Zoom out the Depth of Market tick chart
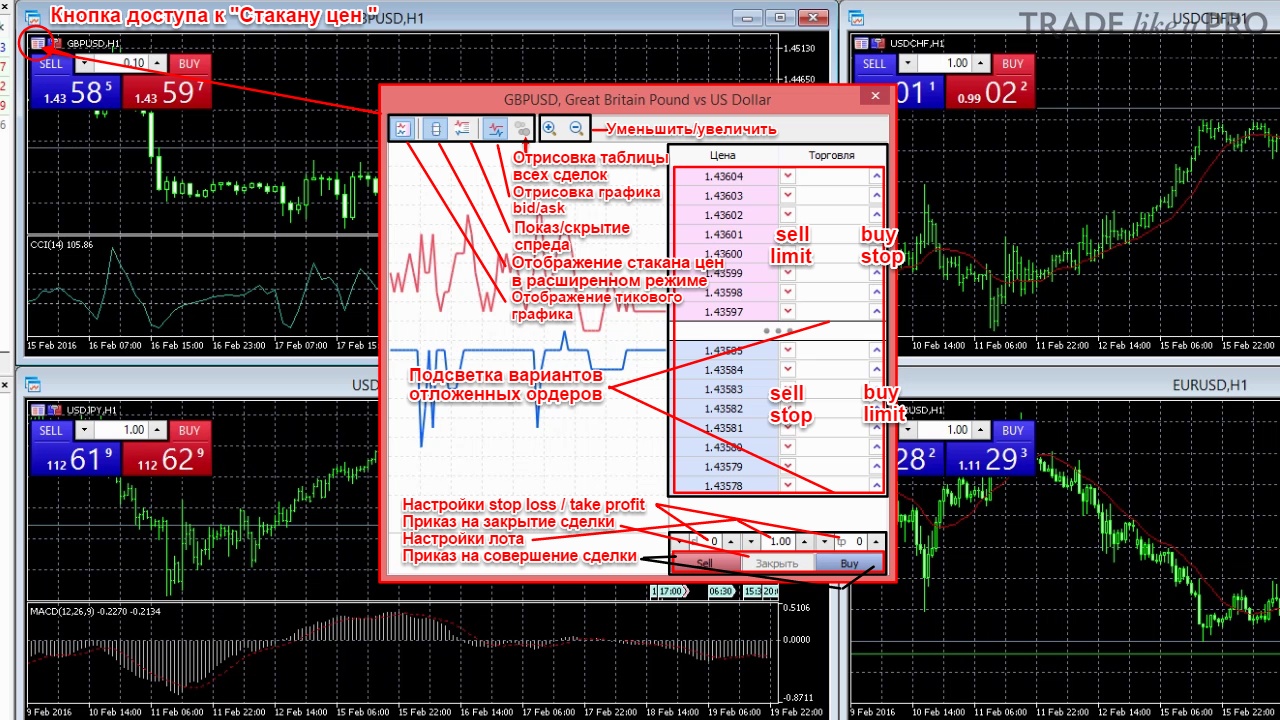This screenshot has height=720, width=1280. (576, 128)
